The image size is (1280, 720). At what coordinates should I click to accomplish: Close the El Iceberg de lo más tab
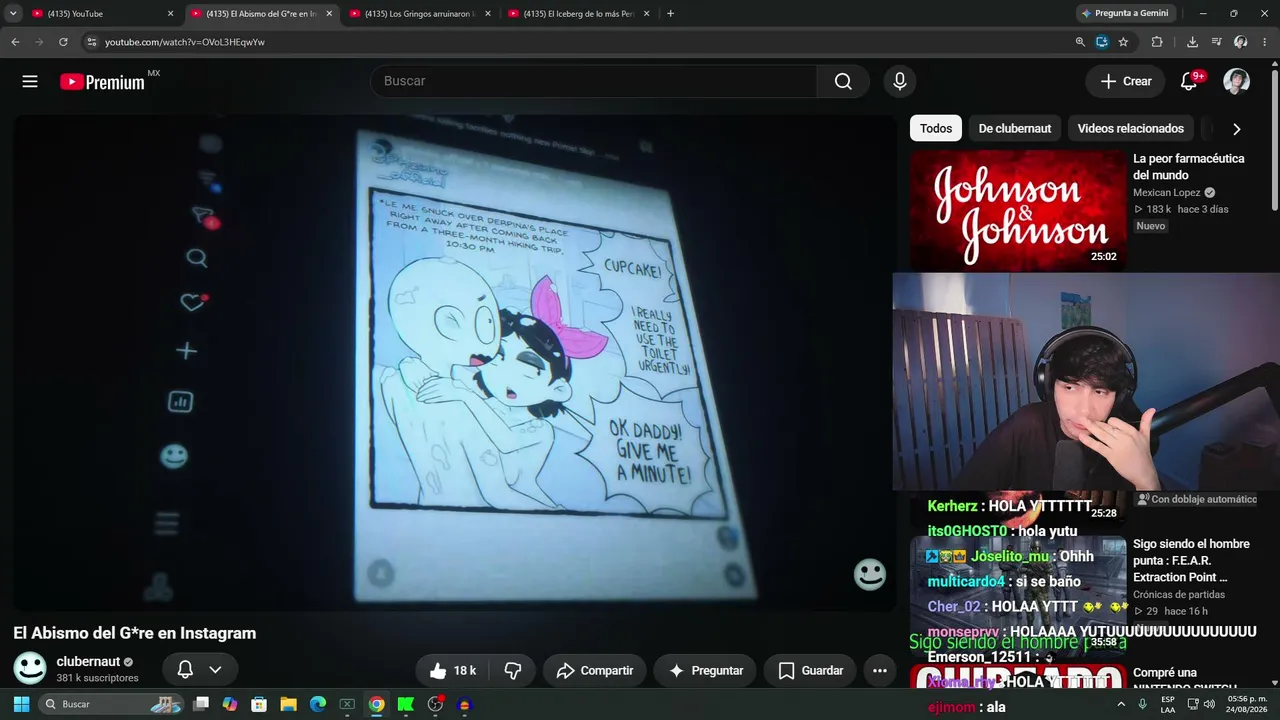[x=646, y=14]
